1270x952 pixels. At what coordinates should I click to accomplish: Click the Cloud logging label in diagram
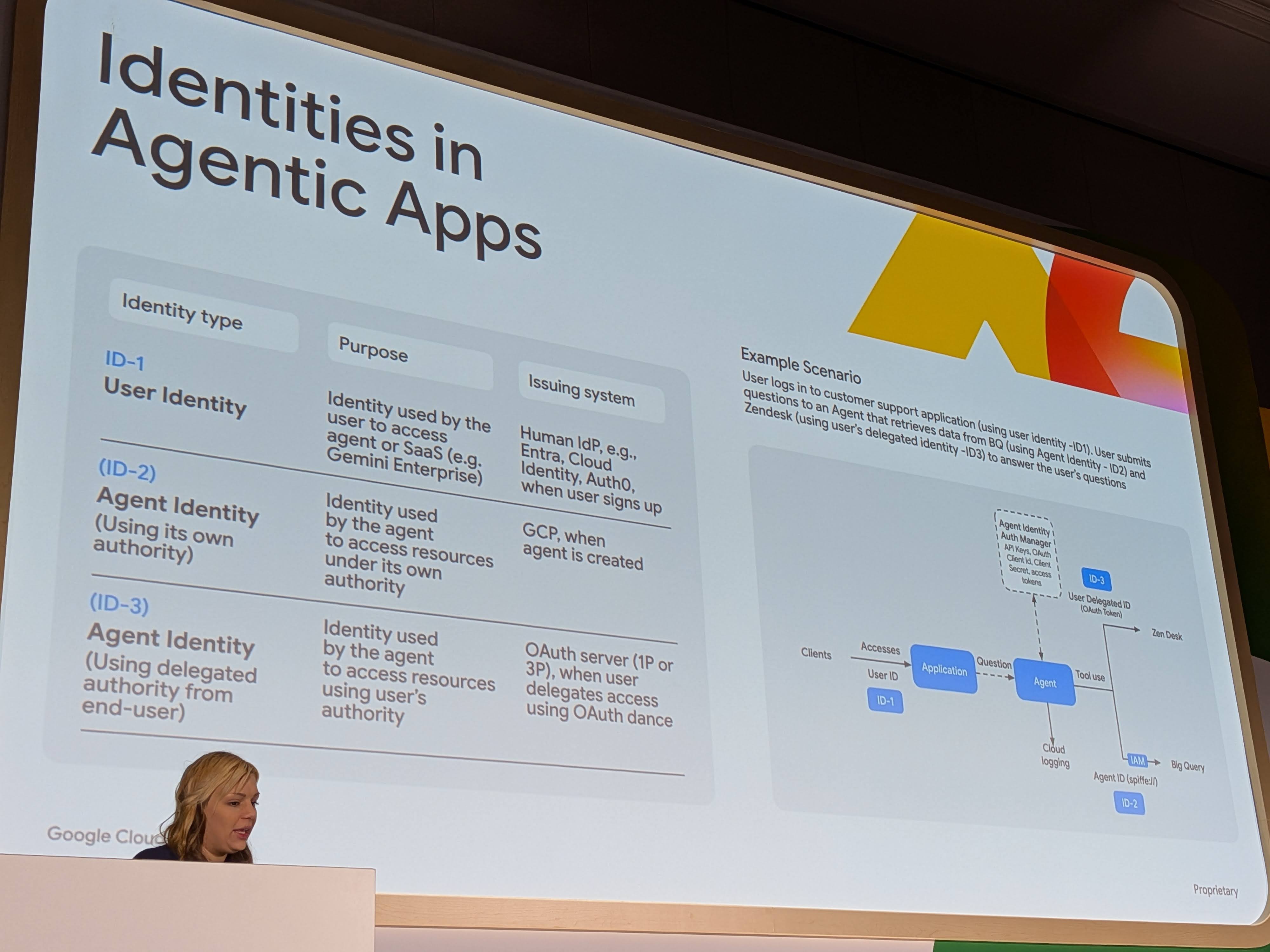coord(1055,756)
